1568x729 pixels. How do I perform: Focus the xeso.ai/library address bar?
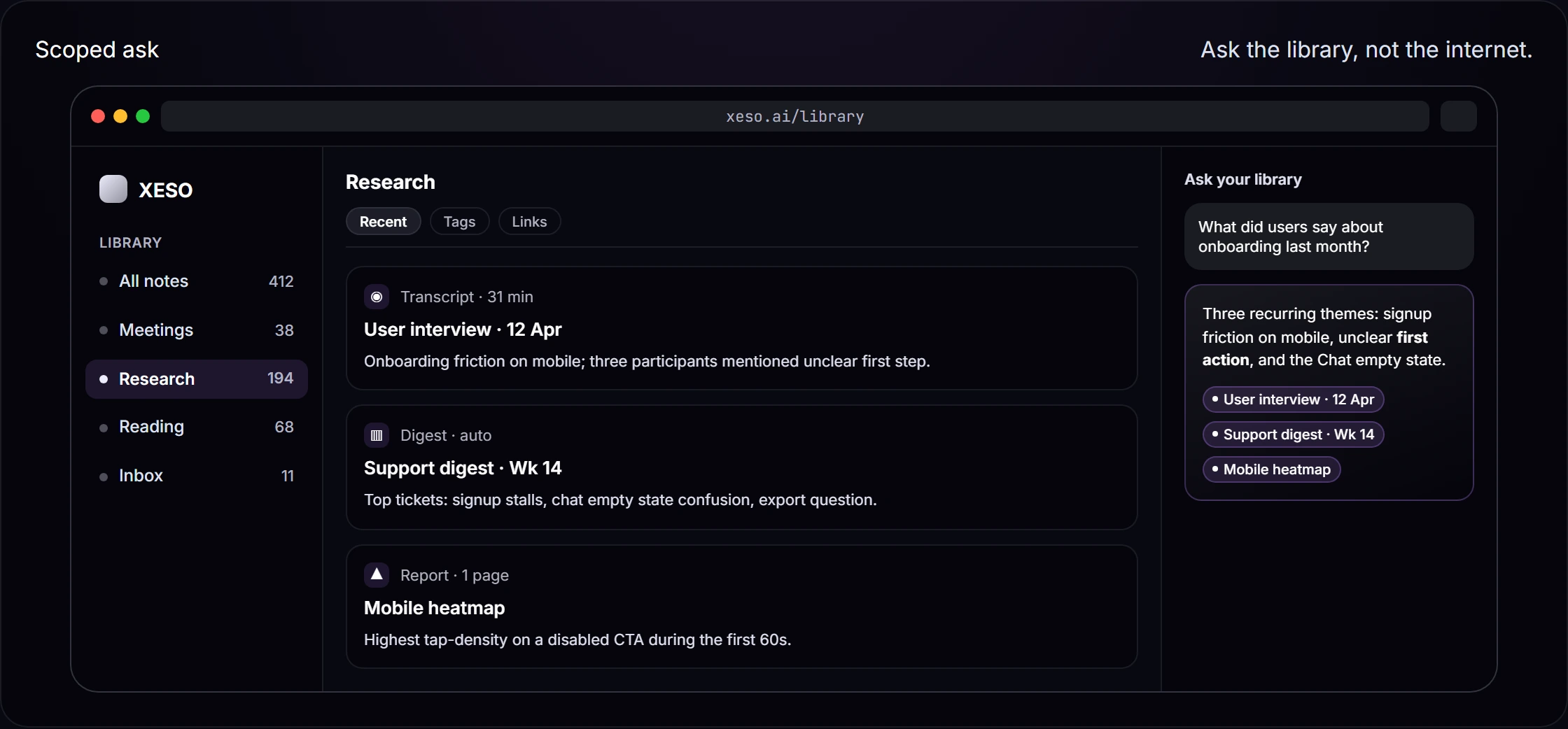795,116
